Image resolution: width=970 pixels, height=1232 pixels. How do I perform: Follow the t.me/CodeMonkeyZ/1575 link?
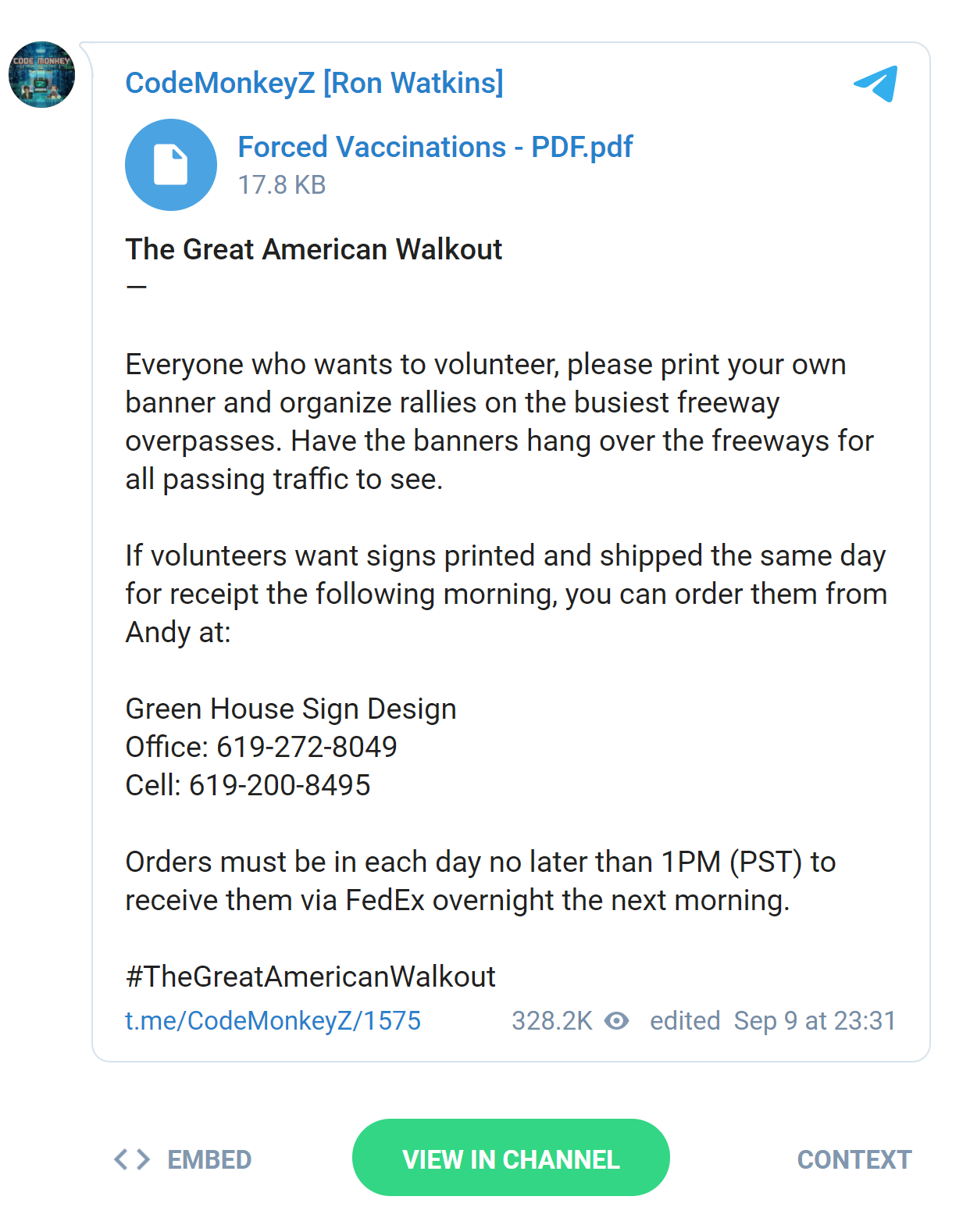[272, 1020]
